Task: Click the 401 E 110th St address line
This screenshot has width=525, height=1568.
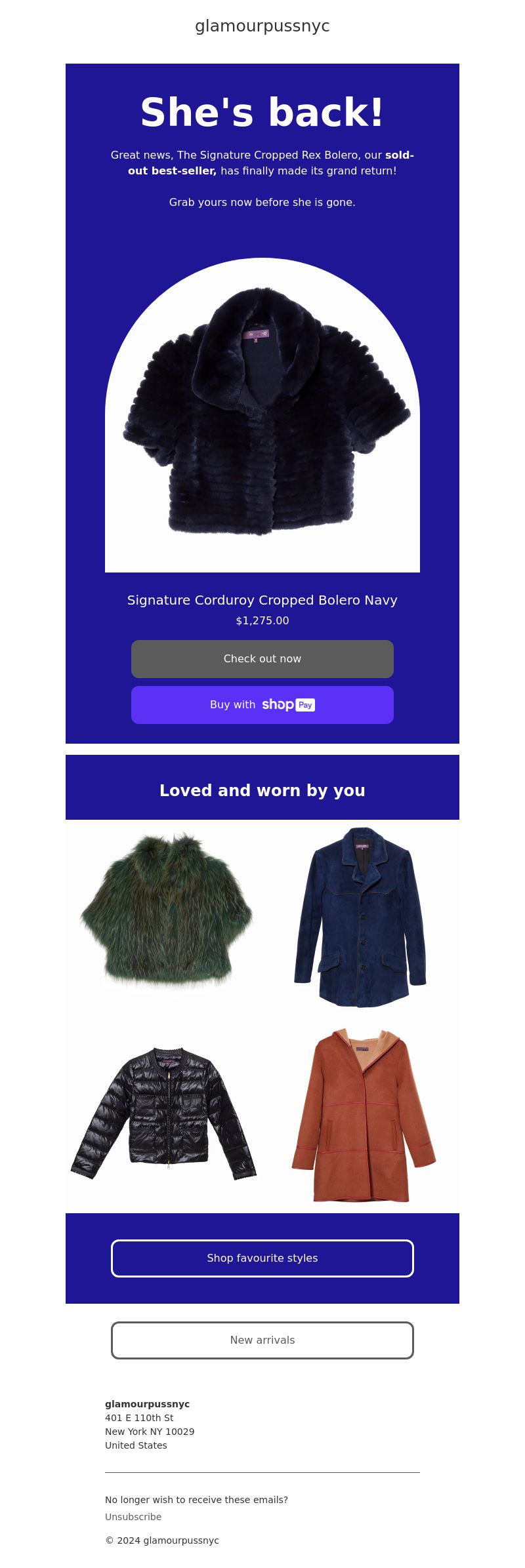Action: (x=139, y=1418)
